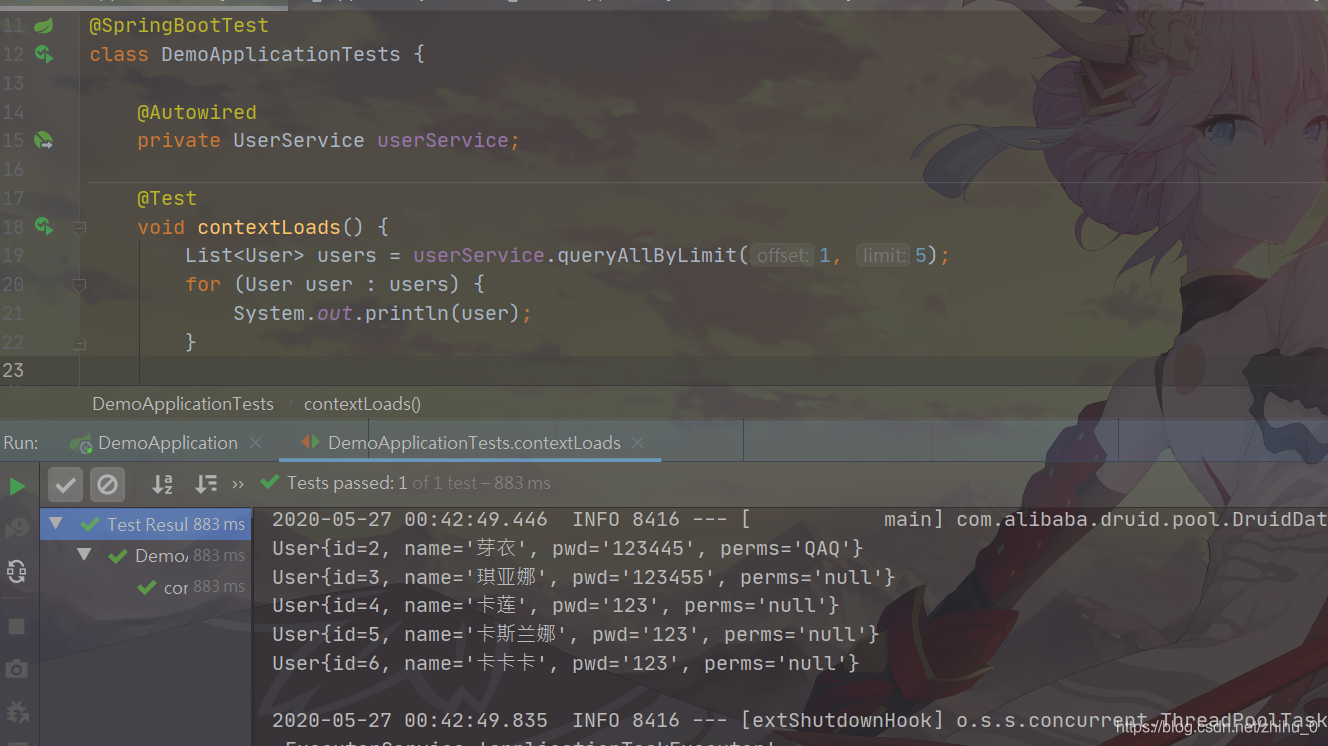Click the green Rerun arrow in the Run panel
The width and height of the screenshot is (1328, 746).
pos(17,486)
